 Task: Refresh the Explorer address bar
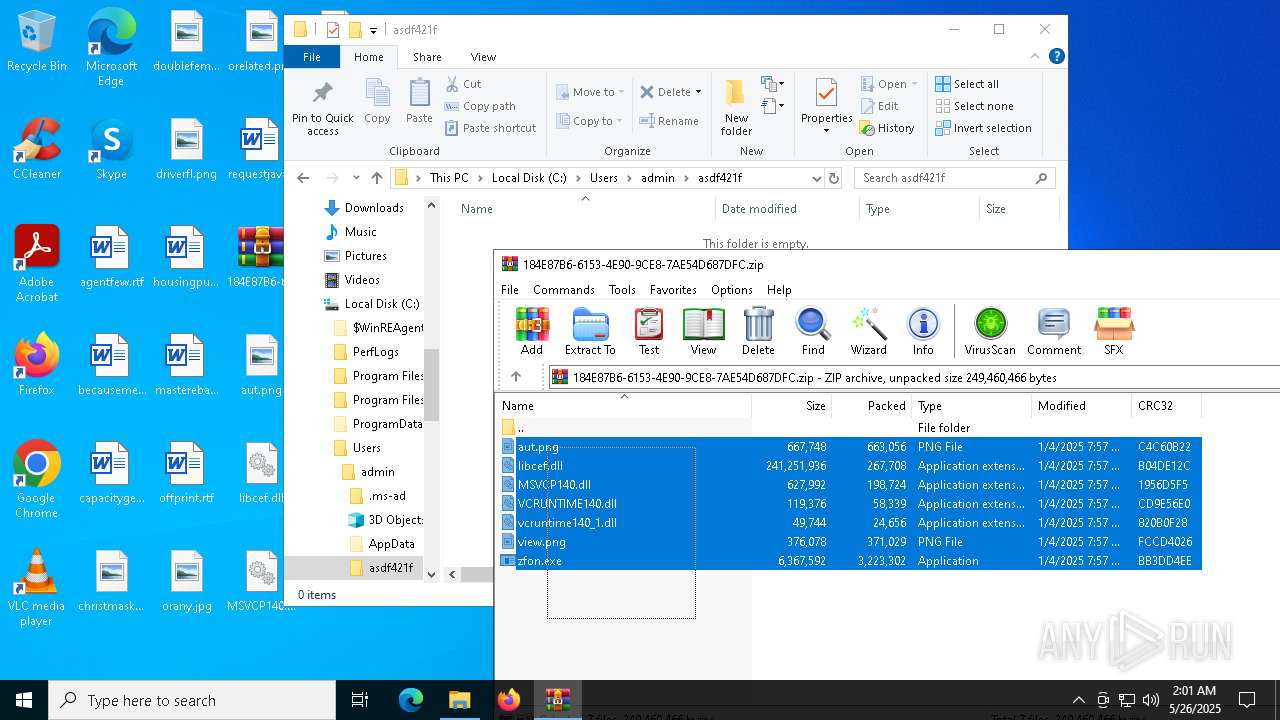click(x=834, y=178)
